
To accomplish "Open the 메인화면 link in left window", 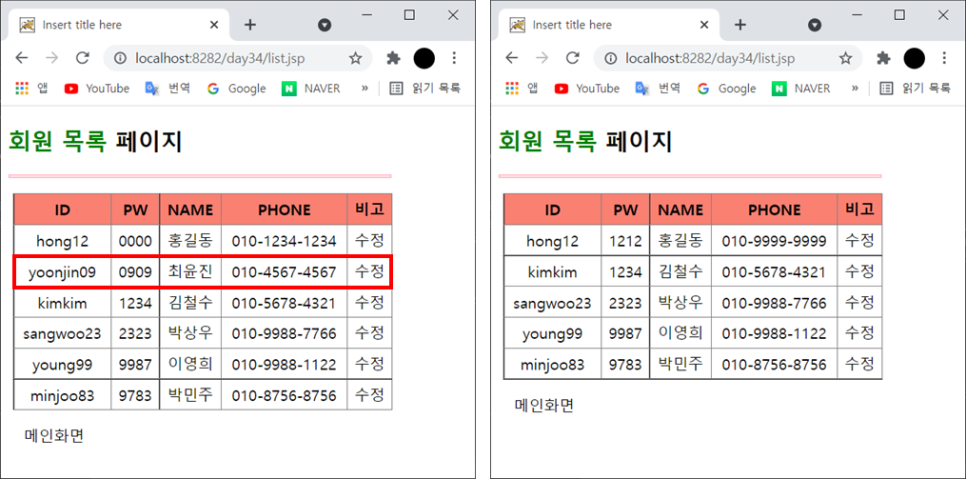I will pos(54,436).
